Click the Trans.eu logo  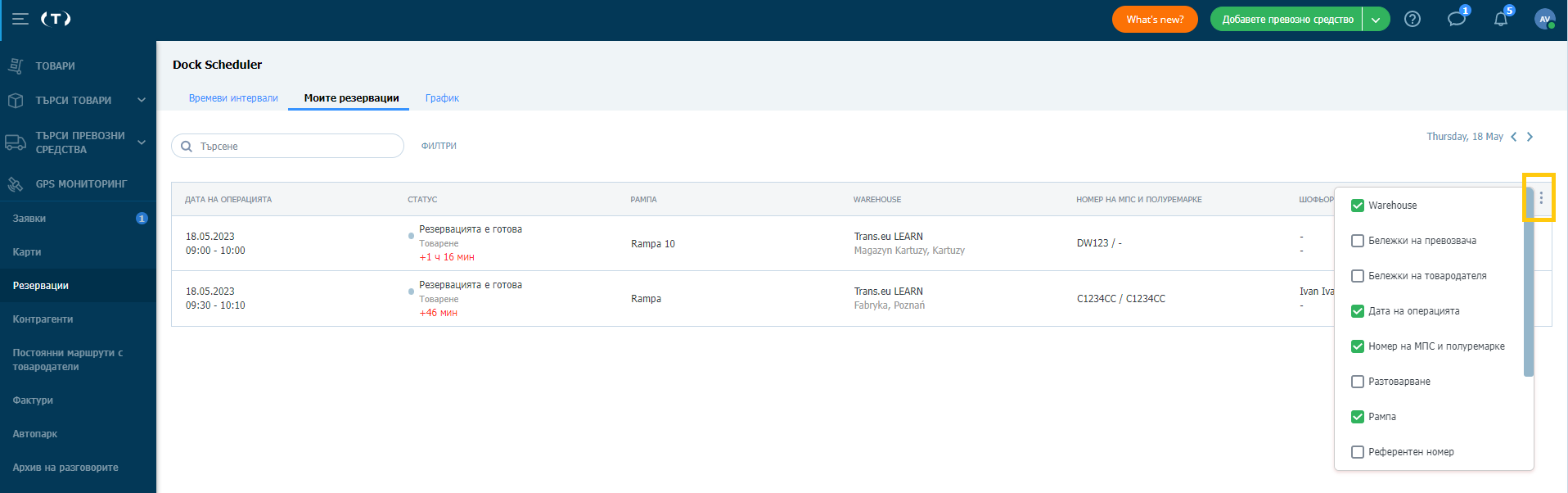point(56,19)
